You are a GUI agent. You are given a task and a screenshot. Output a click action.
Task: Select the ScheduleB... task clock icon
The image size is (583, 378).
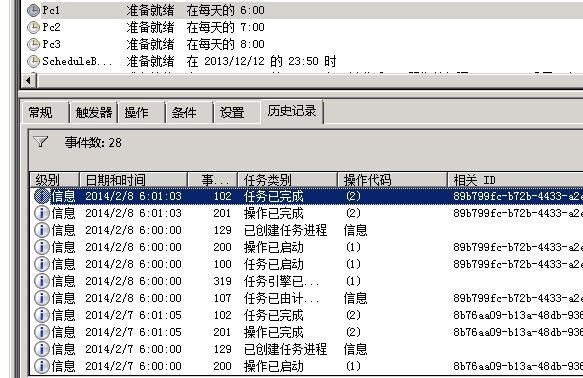click(33, 61)
